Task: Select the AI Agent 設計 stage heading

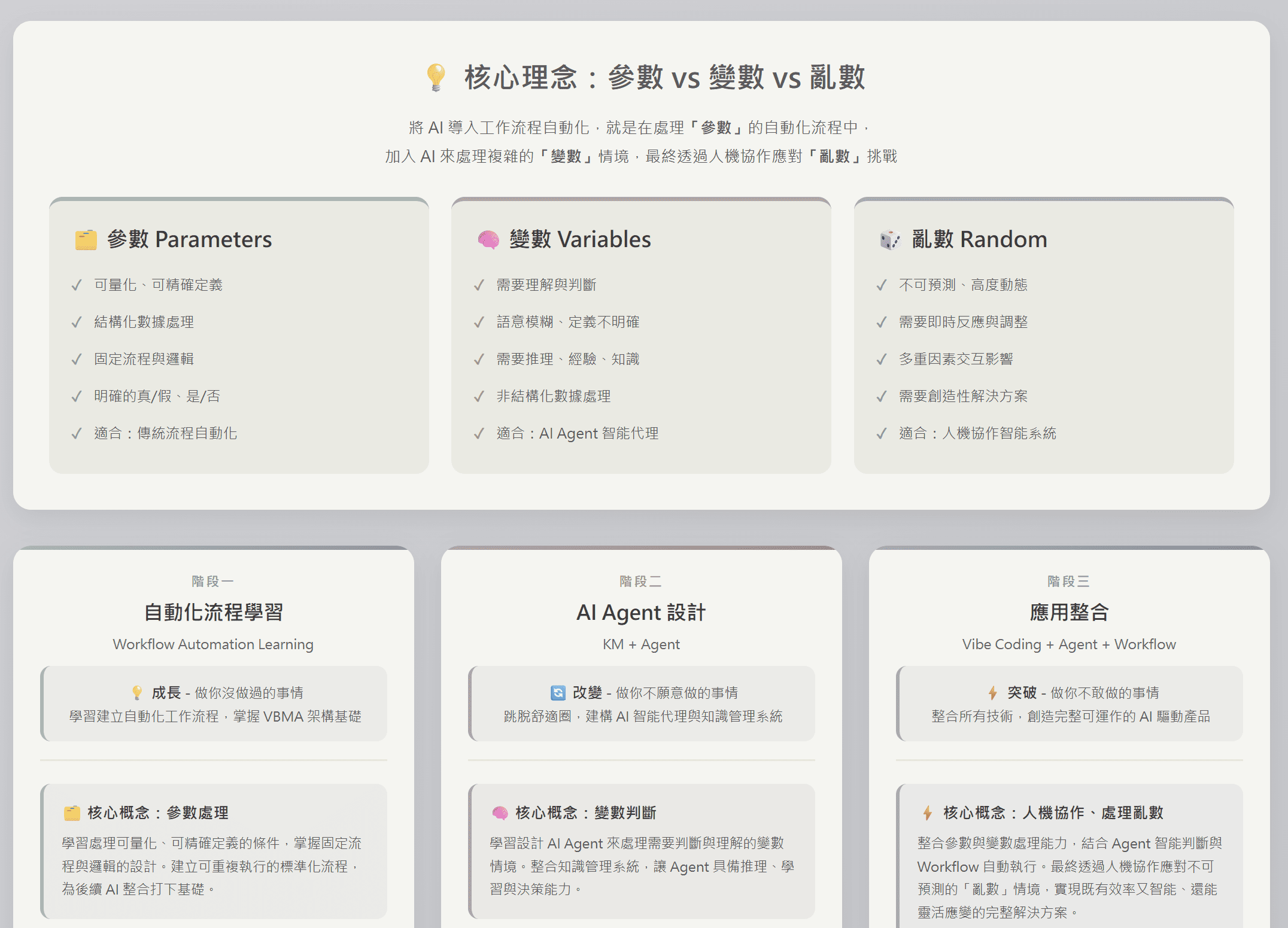Action: point(641,612)
